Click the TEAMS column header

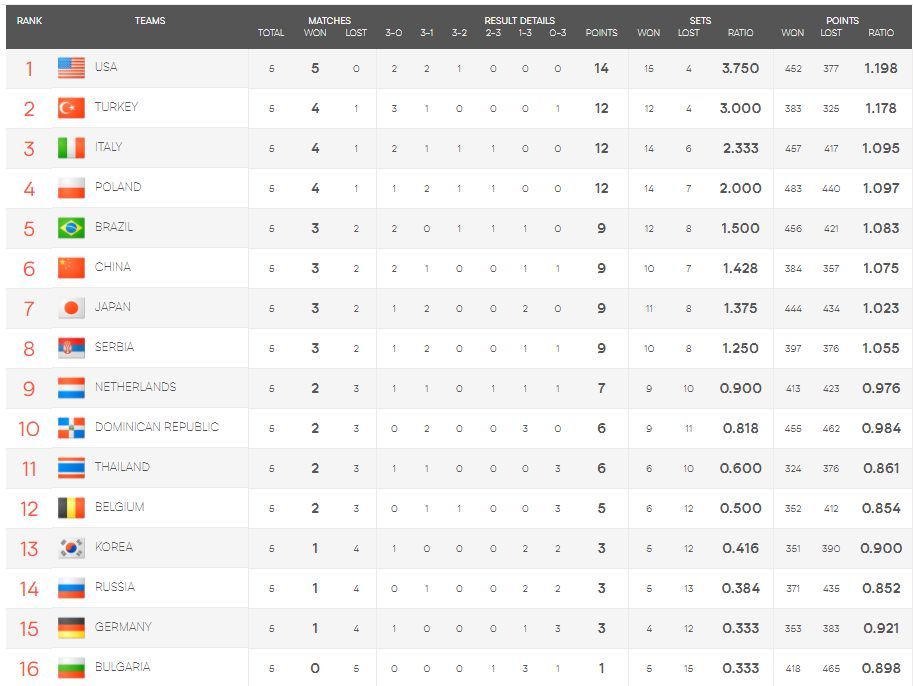point(150,21)
